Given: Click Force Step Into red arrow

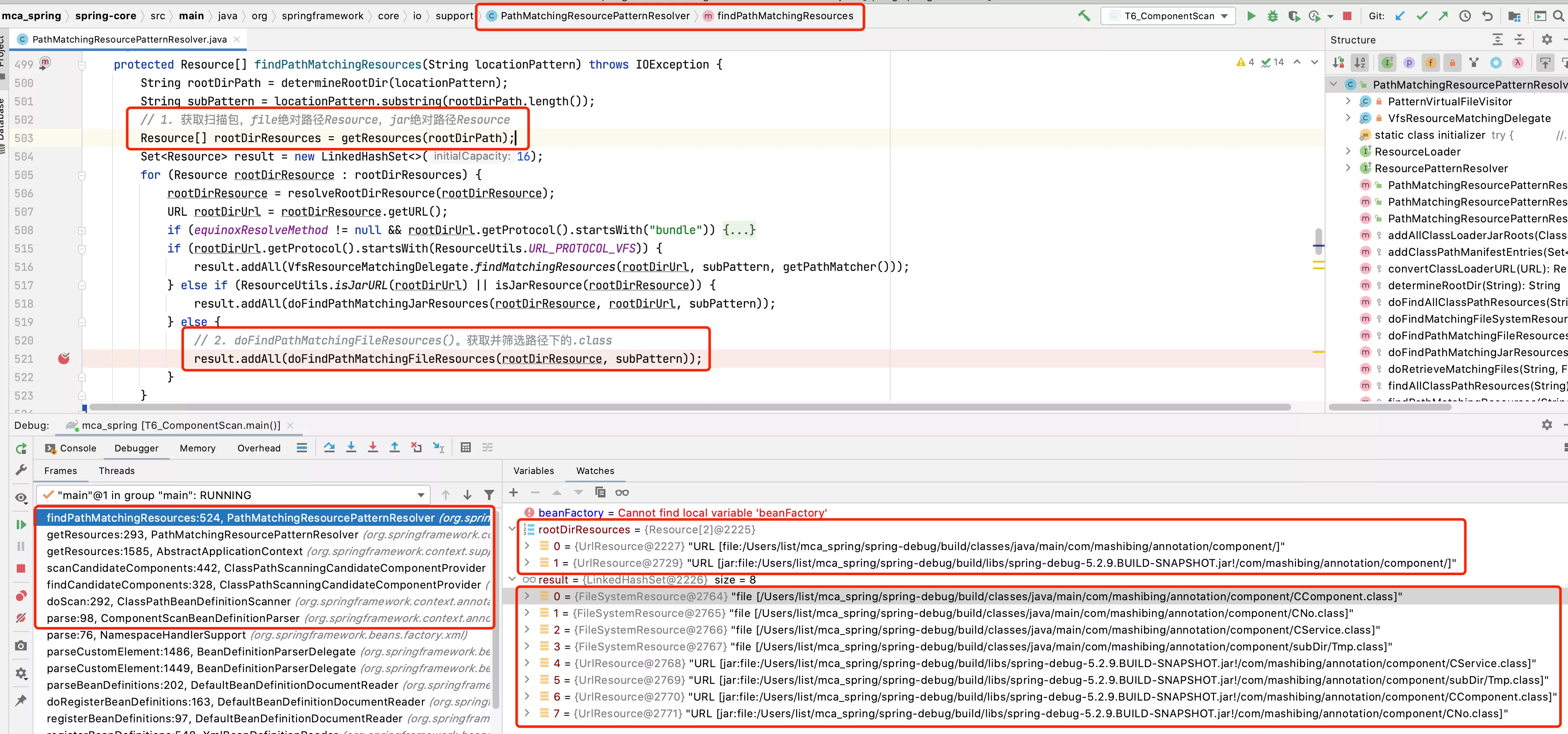Looking at the screenshot, I should click(373, 447).
